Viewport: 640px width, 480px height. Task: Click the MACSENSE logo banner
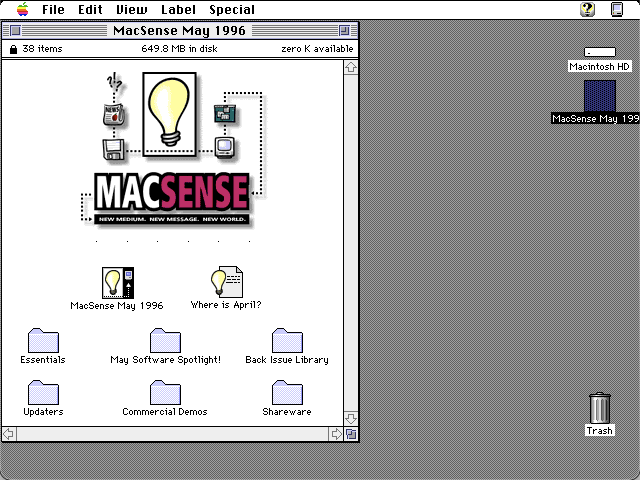tap(172, 199)
